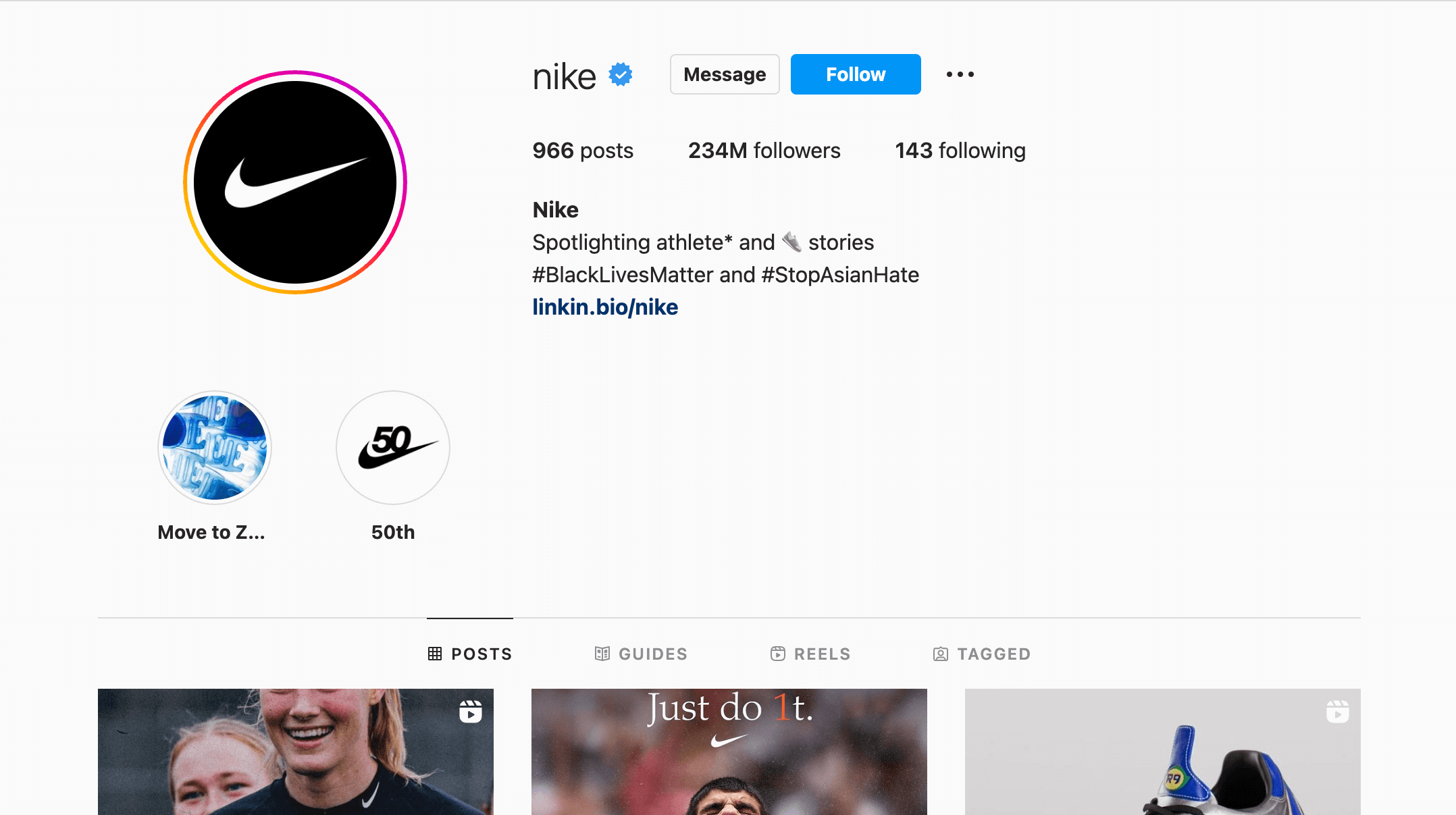Toggle follow status for Nike
The image size is (1456, 815).
856,74
